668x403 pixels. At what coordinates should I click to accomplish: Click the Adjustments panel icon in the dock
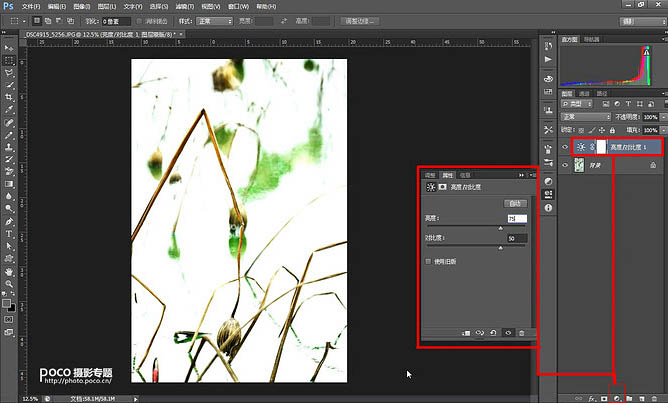548,181
